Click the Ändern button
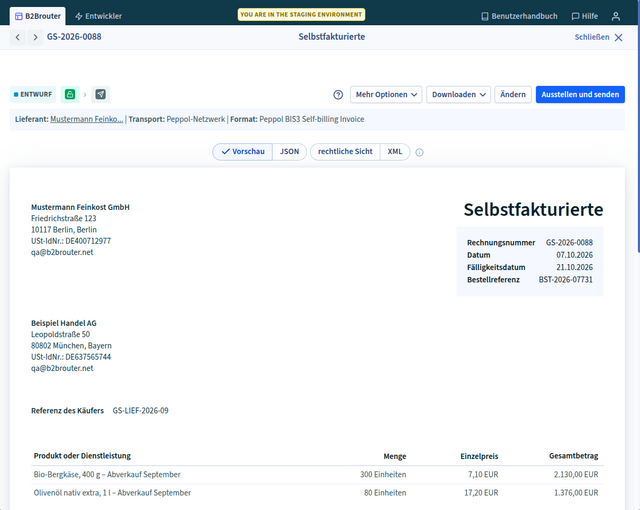This screenshot has width=640, height=510. [513, 94]
